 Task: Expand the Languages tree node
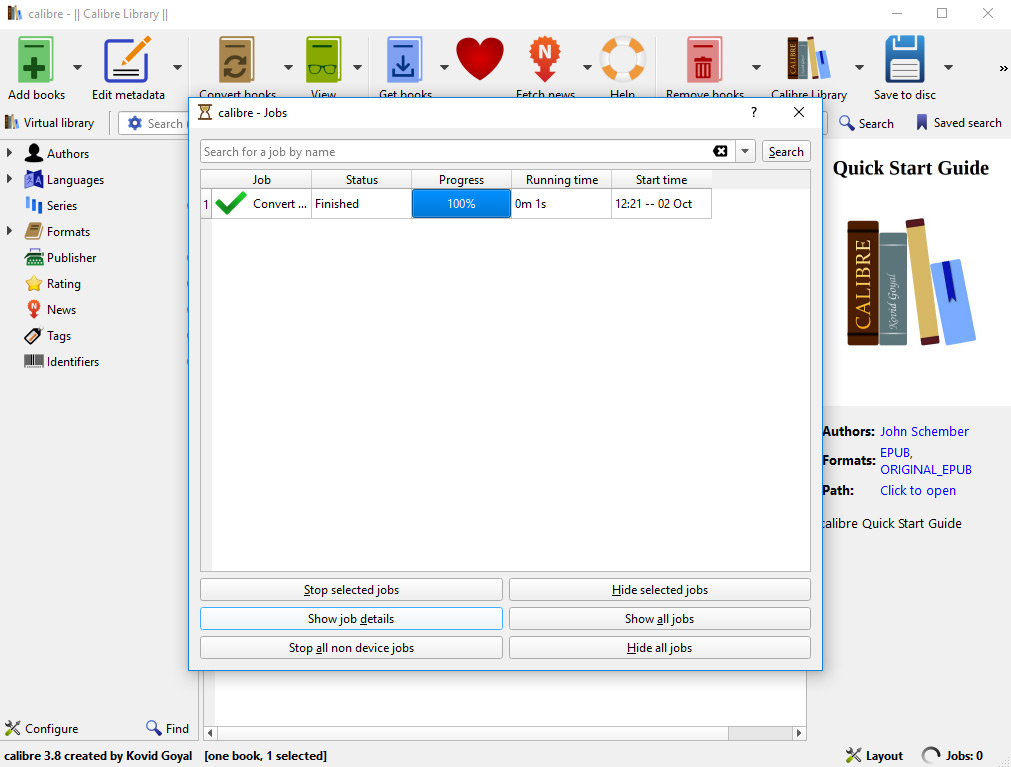pos(9,179)
